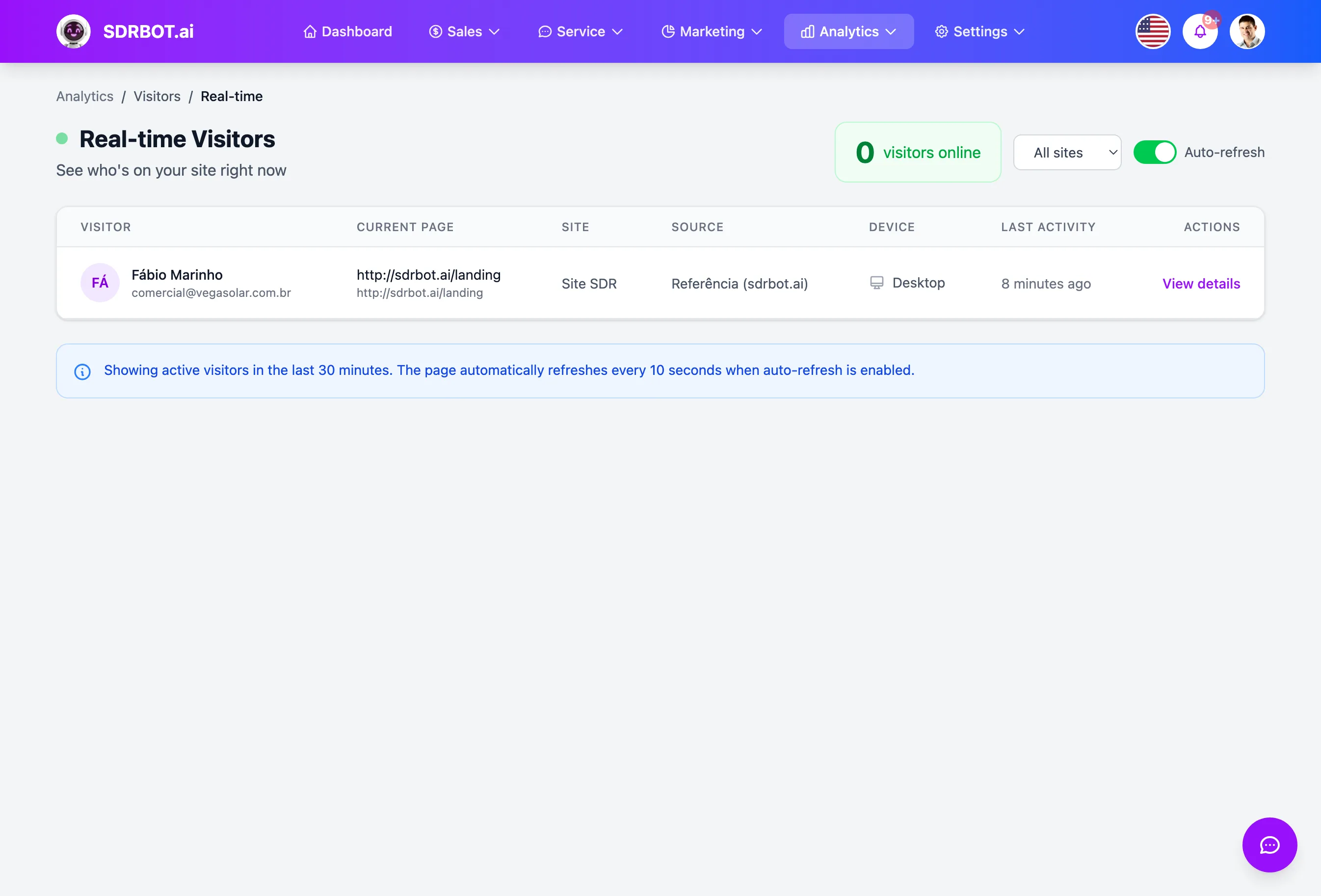Open View details for Fábio Marinho
This screenshot has height=896, width=1321.
tap(1201, 283)
